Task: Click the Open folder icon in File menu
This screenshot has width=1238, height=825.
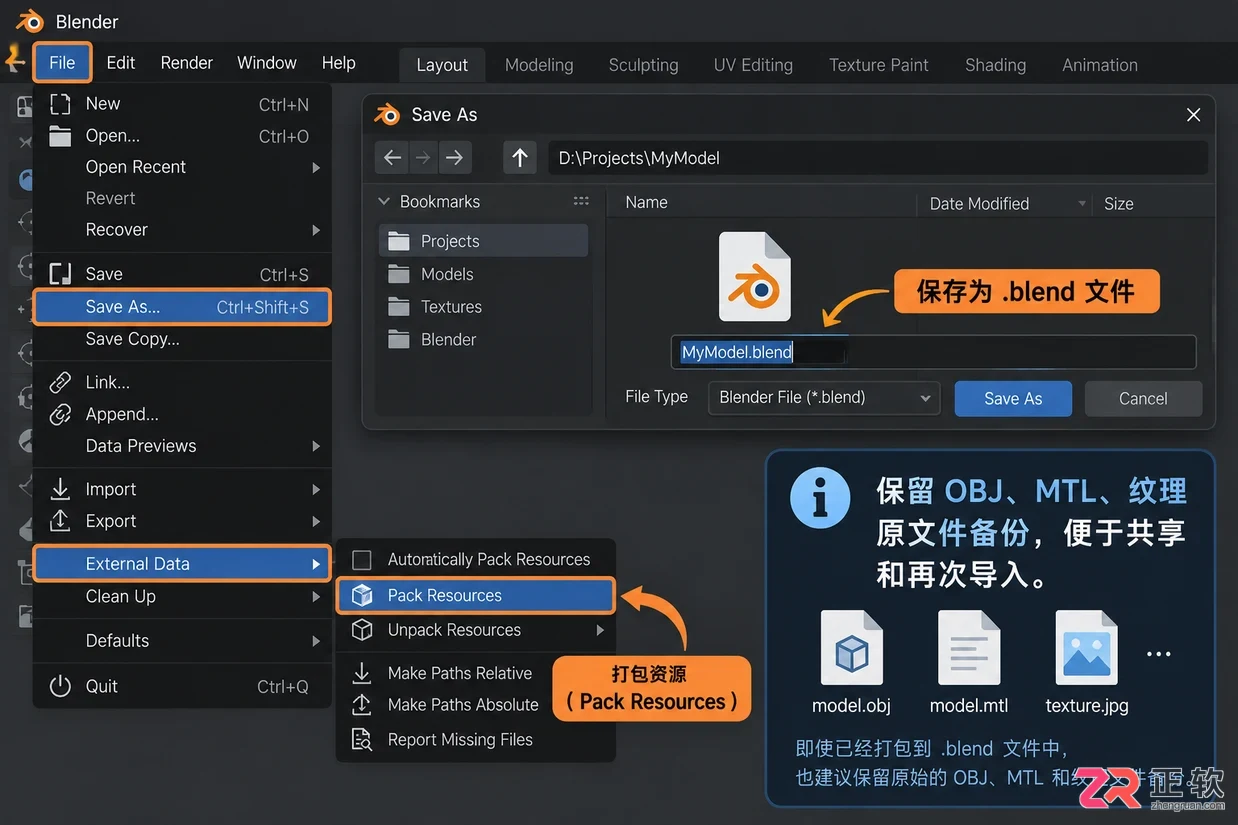Action: click(x=60, y=136)
